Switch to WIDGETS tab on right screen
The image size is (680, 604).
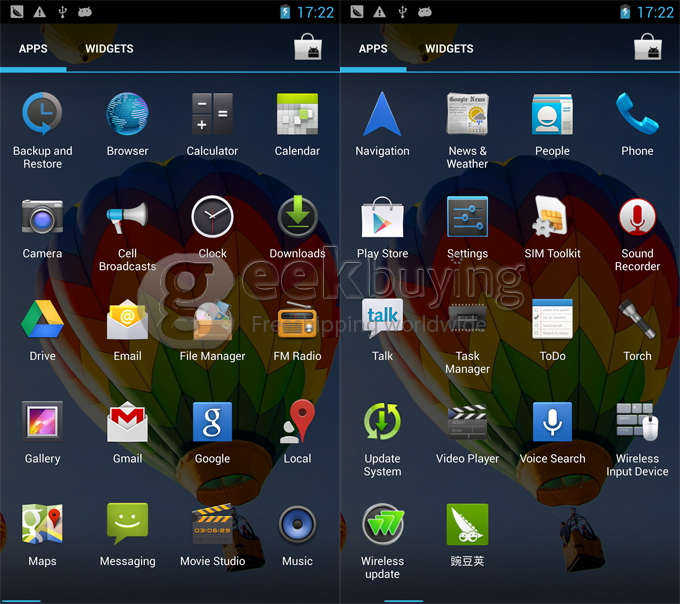449,49
